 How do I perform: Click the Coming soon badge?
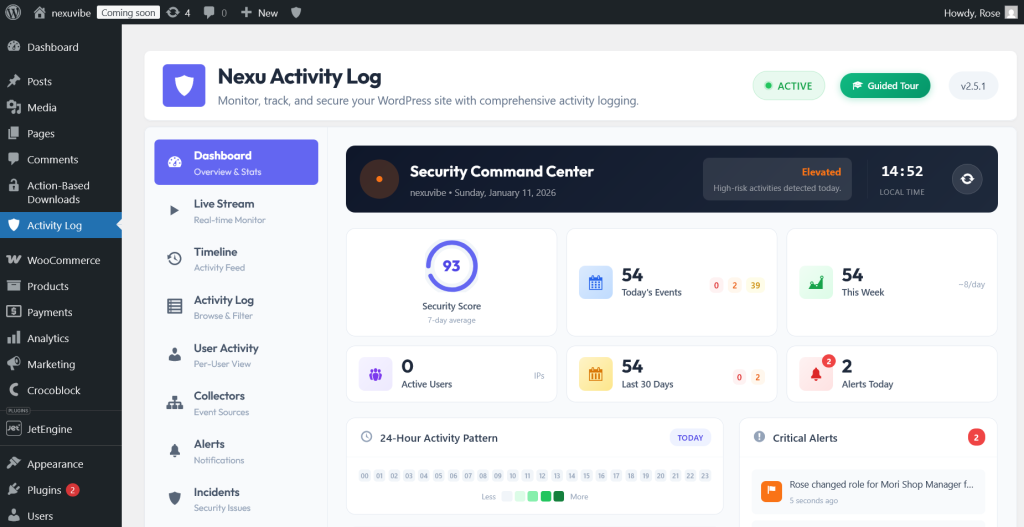pyautogui.click(x=128, y=12)
